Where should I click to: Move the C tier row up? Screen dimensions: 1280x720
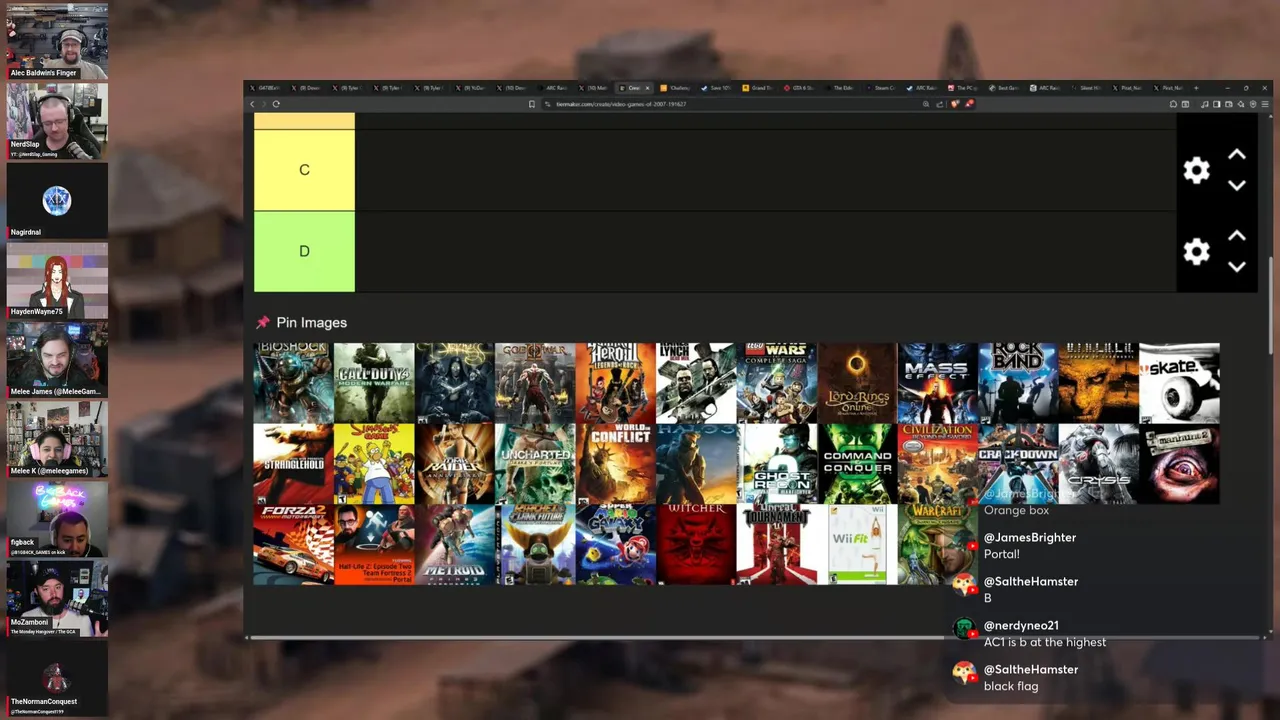[x=1237, y=155]
